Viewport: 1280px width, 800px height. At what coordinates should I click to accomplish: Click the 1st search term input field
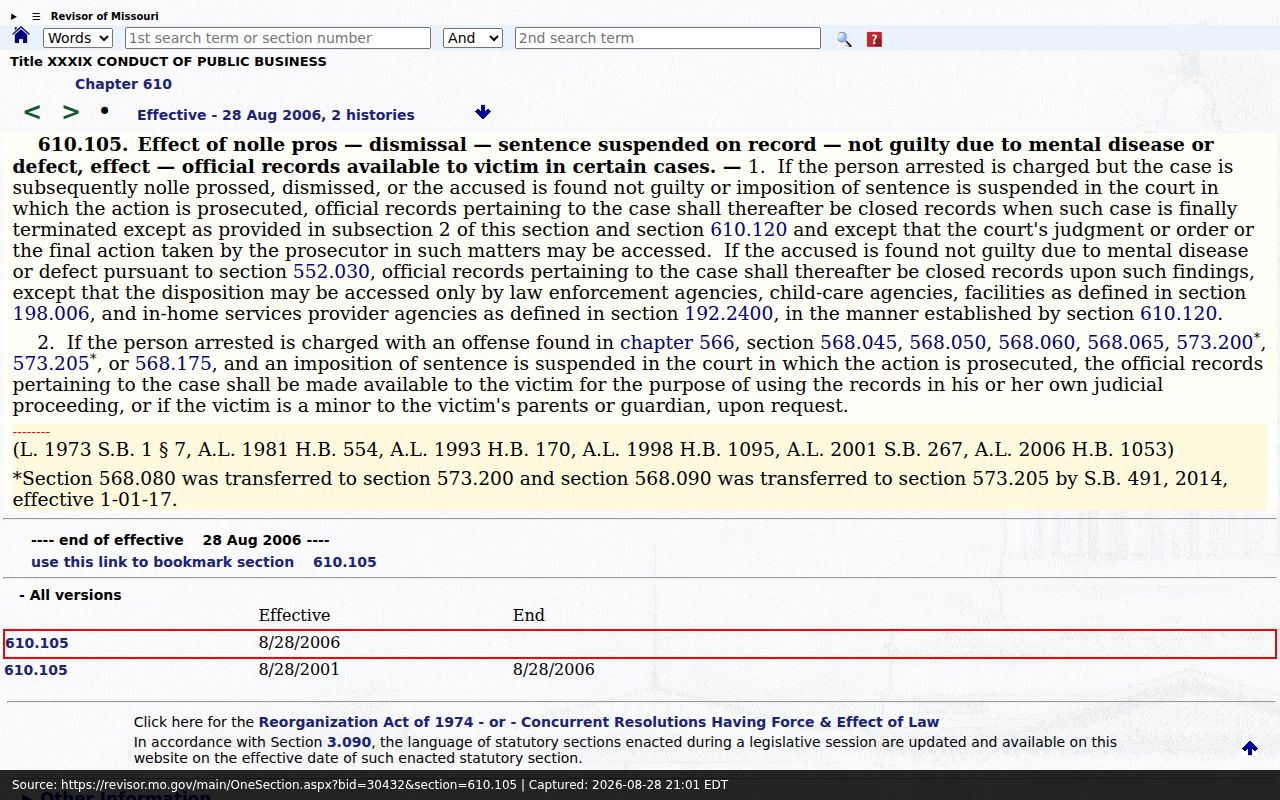[x=278, y=38]
